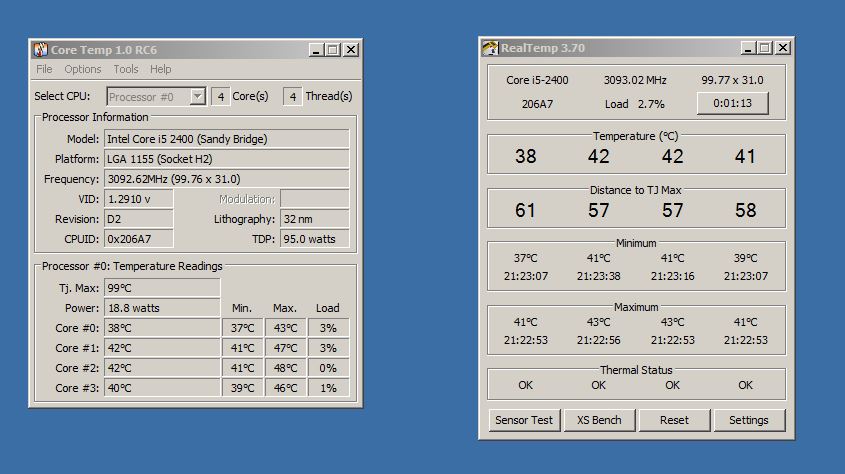Click Core #1 max value 47°C
This screenshot has width=845, height=474.
tap(285, 348)
